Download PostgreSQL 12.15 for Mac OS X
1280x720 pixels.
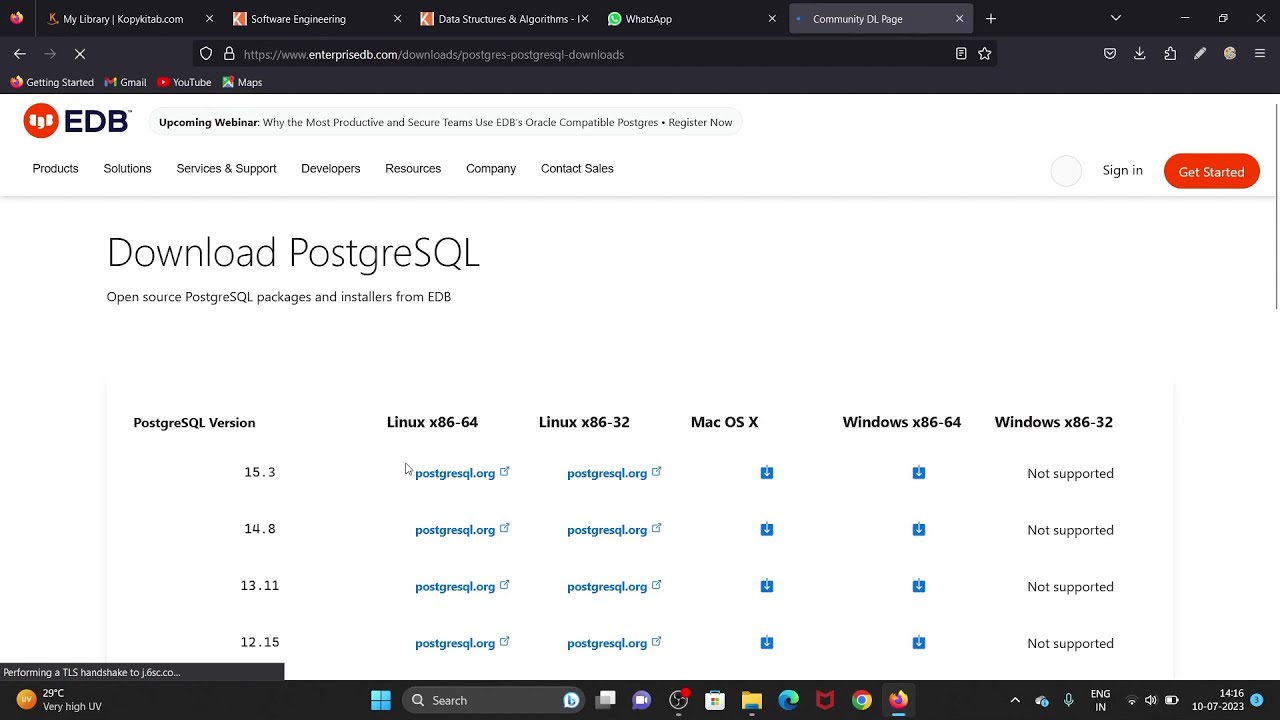[x=767, y=643]
